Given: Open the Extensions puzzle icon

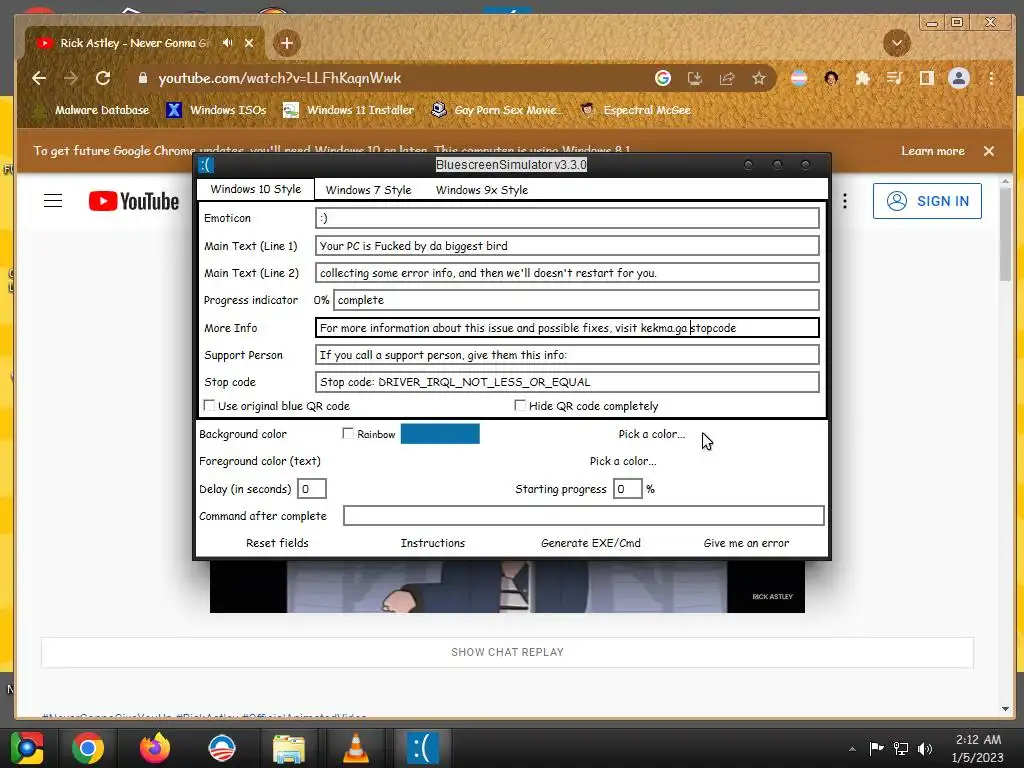Looking at the screenshot, I should click(x=863, y=78).
